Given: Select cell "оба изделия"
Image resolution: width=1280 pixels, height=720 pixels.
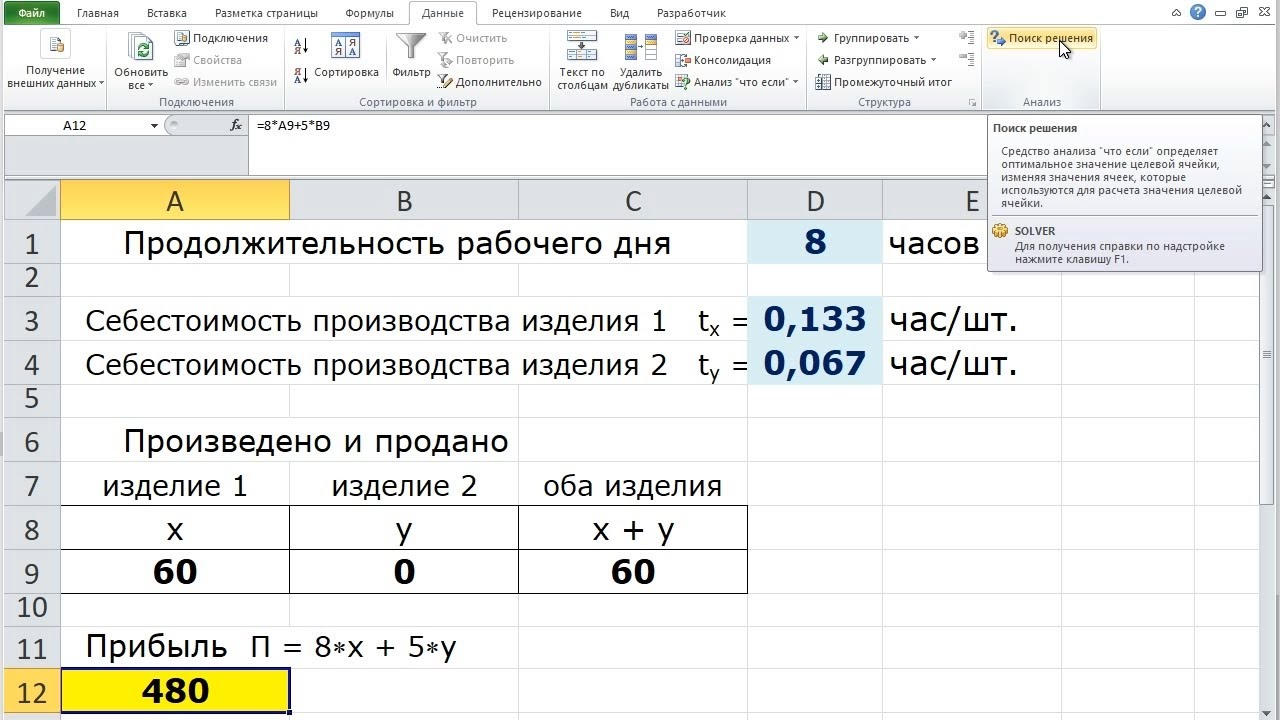Looking at the screenshot, I should [633, 486].
